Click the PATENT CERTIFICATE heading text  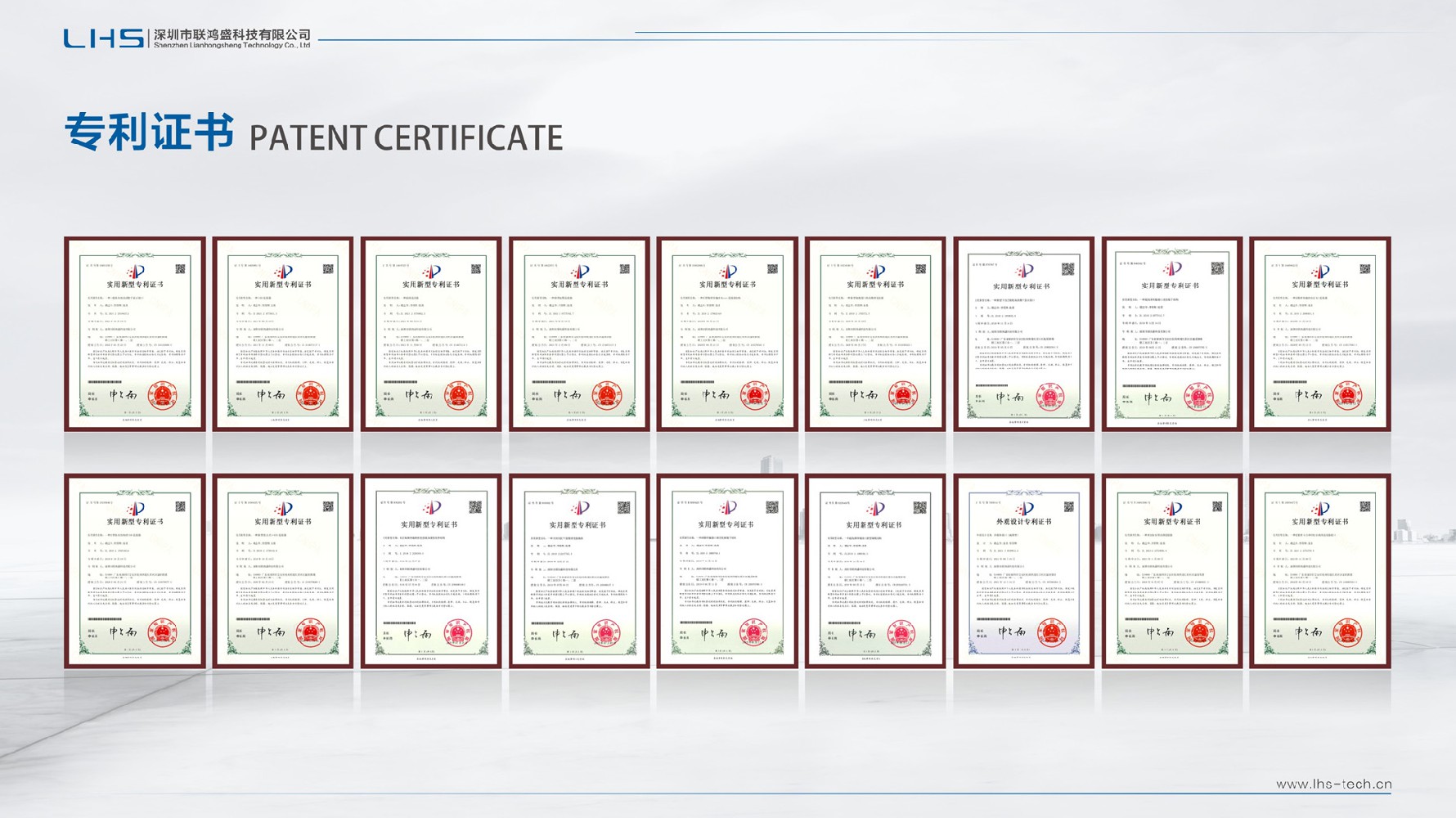point(406,138)
